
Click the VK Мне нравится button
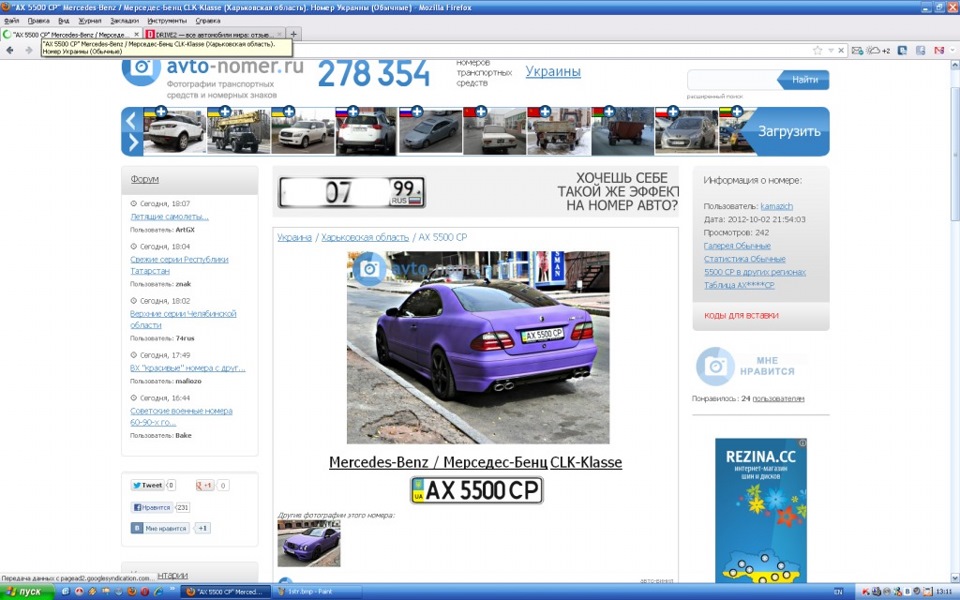tap(159, 528)
